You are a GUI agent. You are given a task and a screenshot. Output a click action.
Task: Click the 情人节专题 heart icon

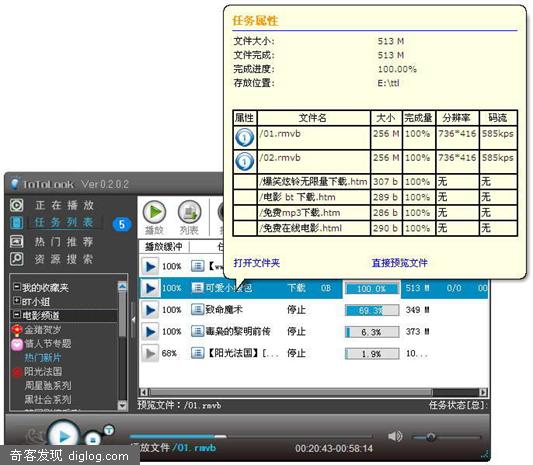(17, 344)
